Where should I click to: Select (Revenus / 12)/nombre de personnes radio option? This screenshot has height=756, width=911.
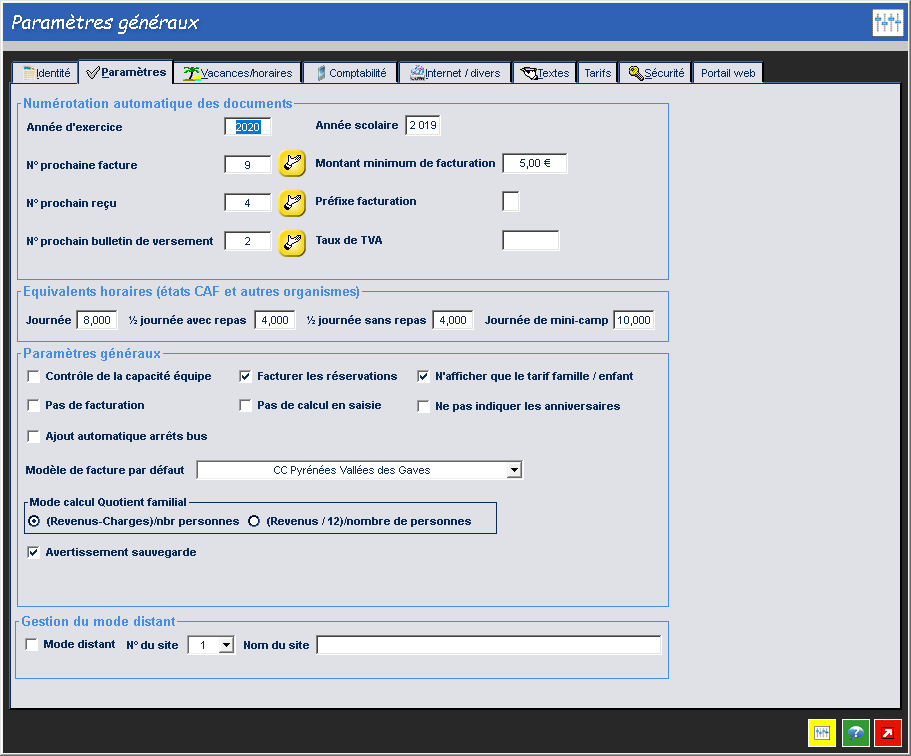pyautogui.click(x=254, y=521)
